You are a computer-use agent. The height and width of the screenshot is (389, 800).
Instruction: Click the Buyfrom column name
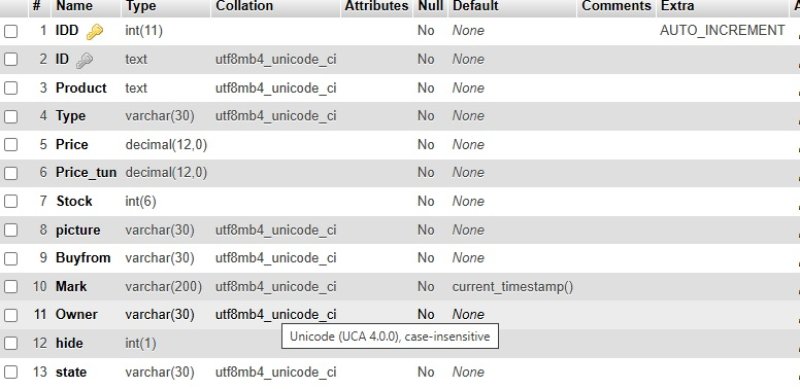(83, 258)
